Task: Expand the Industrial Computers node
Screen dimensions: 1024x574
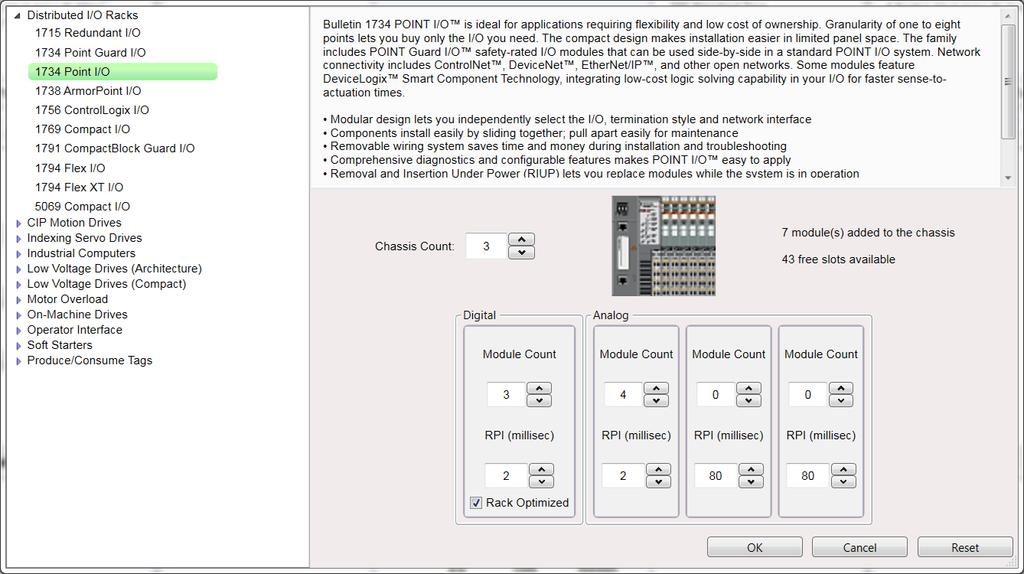Action: [x=18, y=254]
